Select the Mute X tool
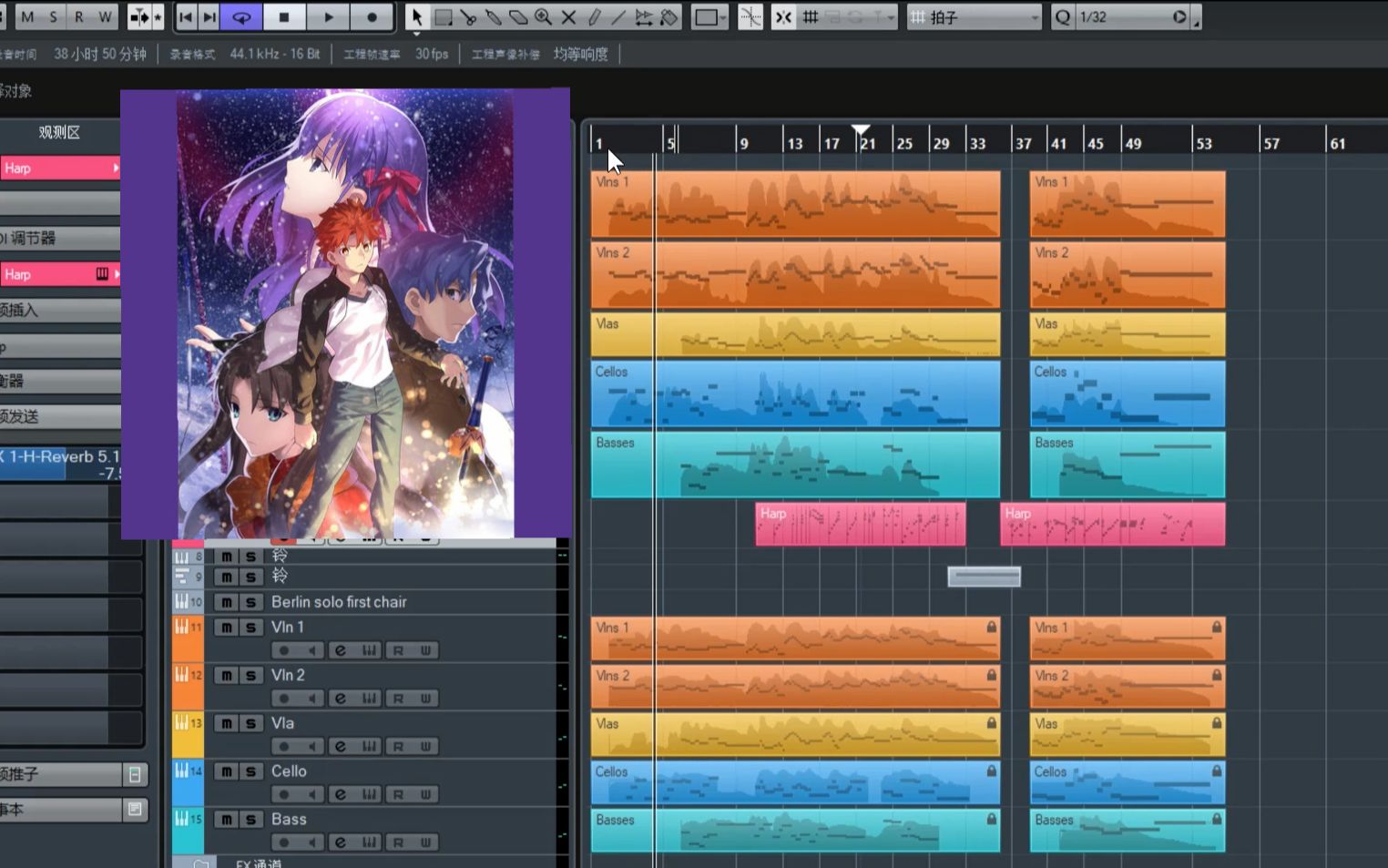Screen dimensions: 1388x868 (568, 17)
